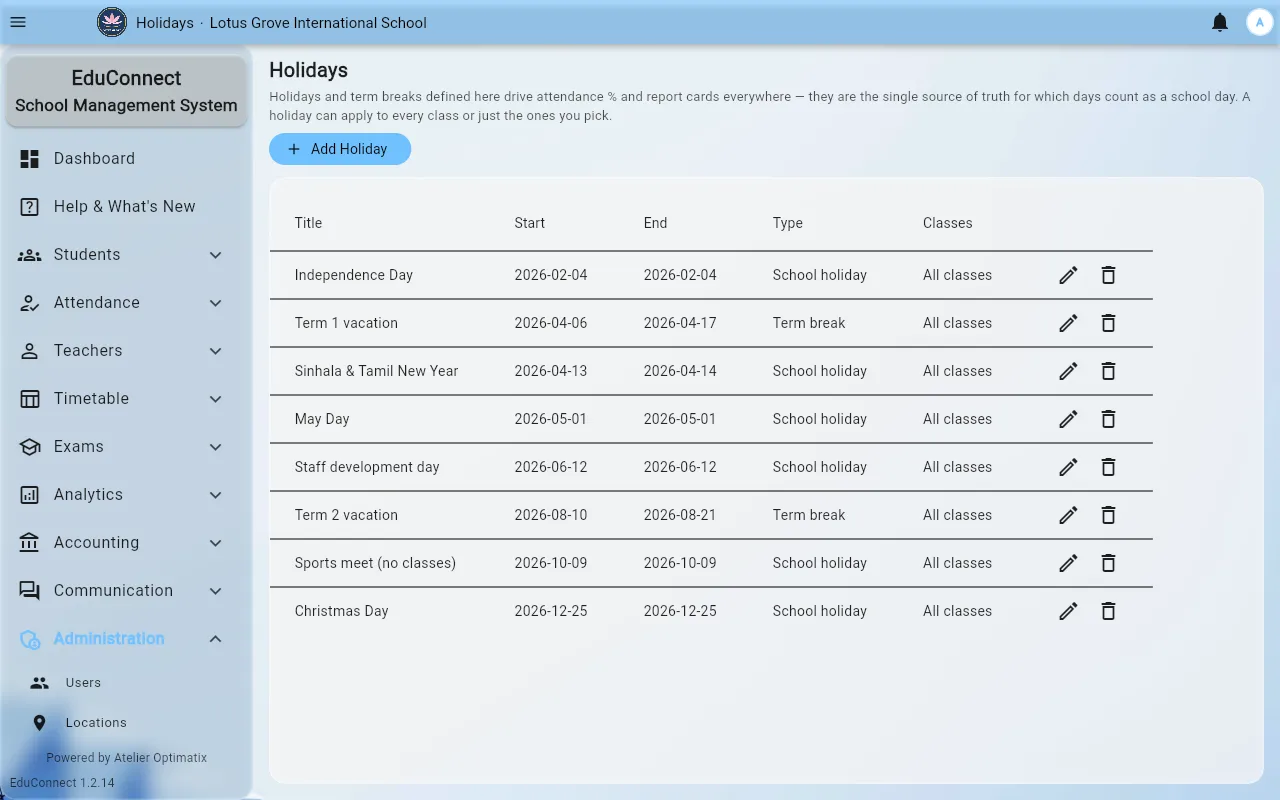Expand the Exams sidebar section

tap(126, 447)
